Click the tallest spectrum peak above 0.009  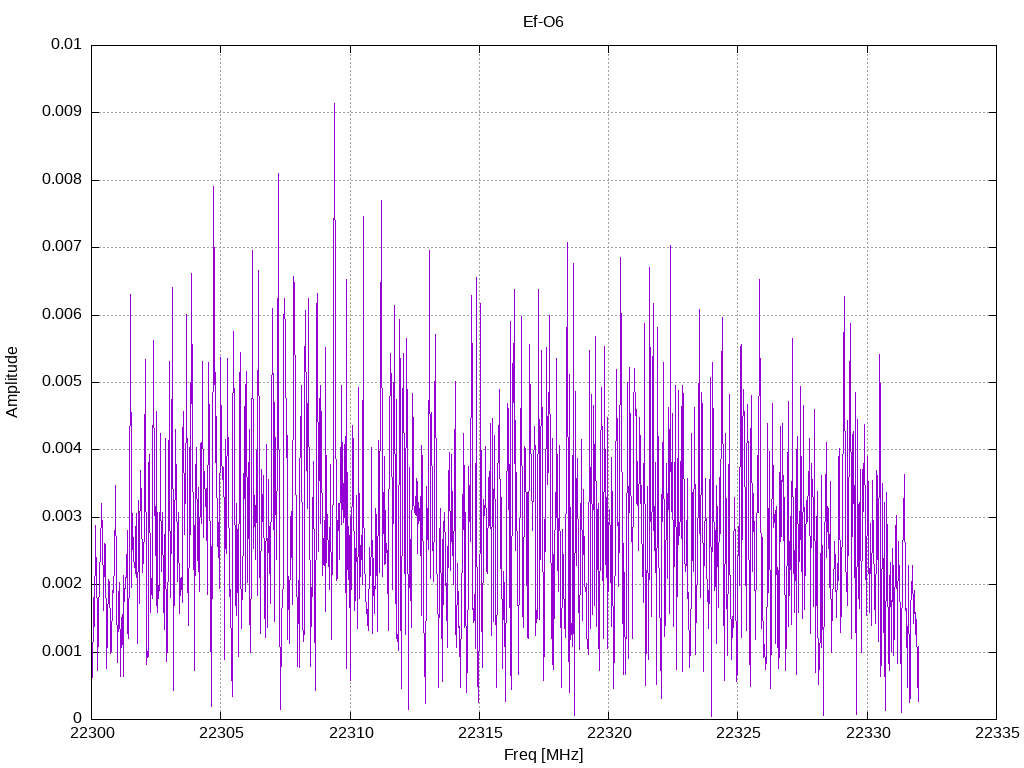334,104
